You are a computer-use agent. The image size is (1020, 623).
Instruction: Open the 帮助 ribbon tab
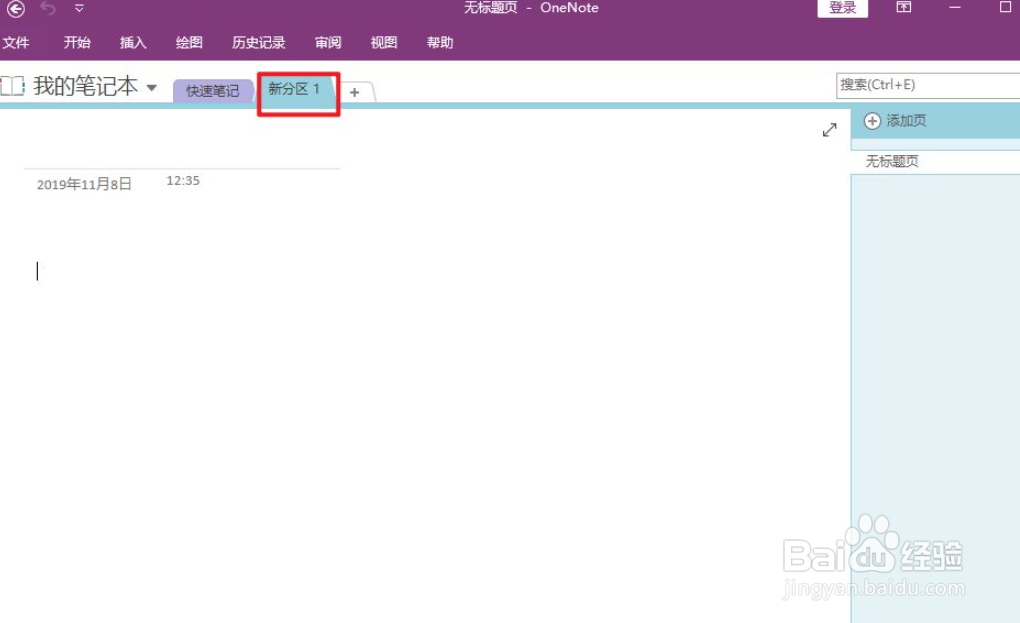coord(440,42)
